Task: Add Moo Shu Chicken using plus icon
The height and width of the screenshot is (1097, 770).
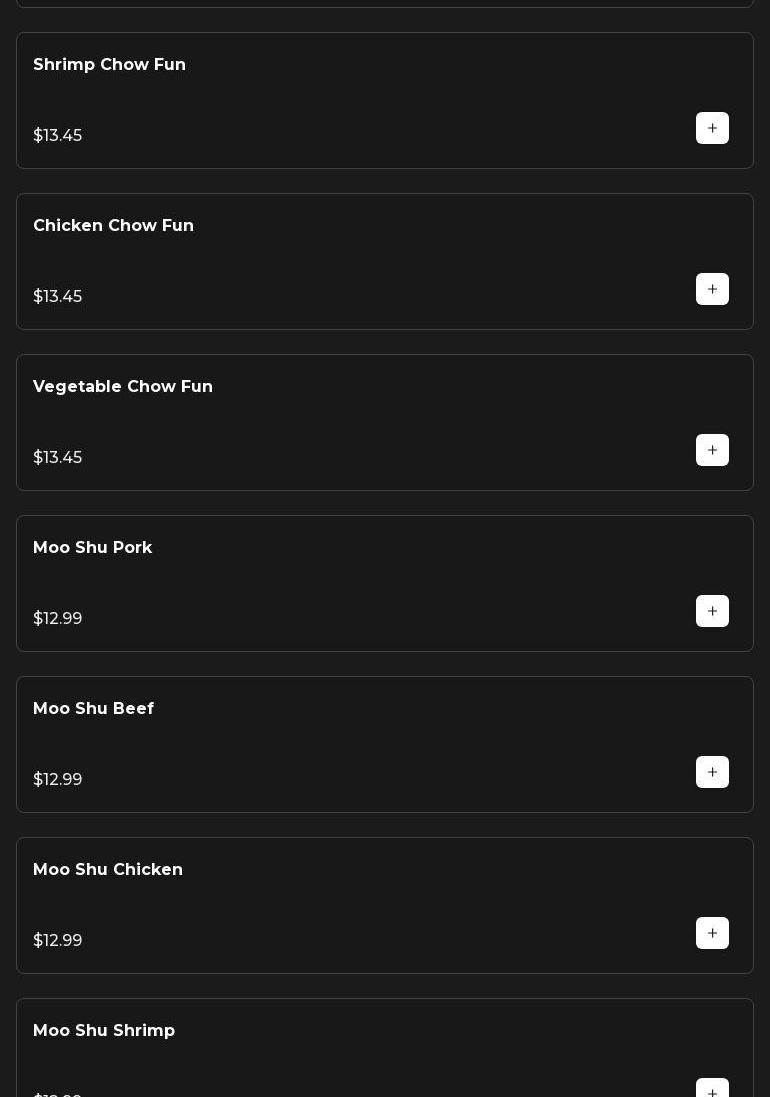Action: tap(712, 933)
